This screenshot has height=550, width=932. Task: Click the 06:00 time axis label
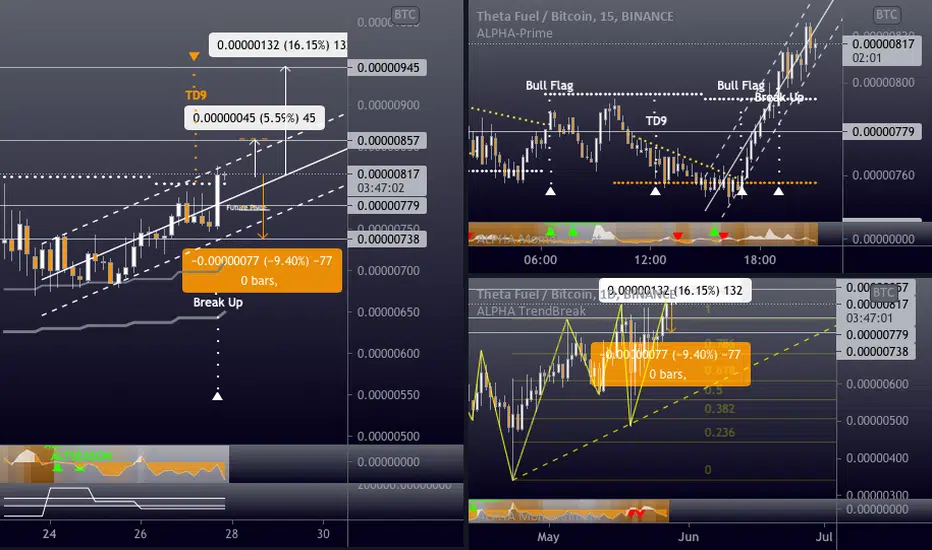coord(540,260)
